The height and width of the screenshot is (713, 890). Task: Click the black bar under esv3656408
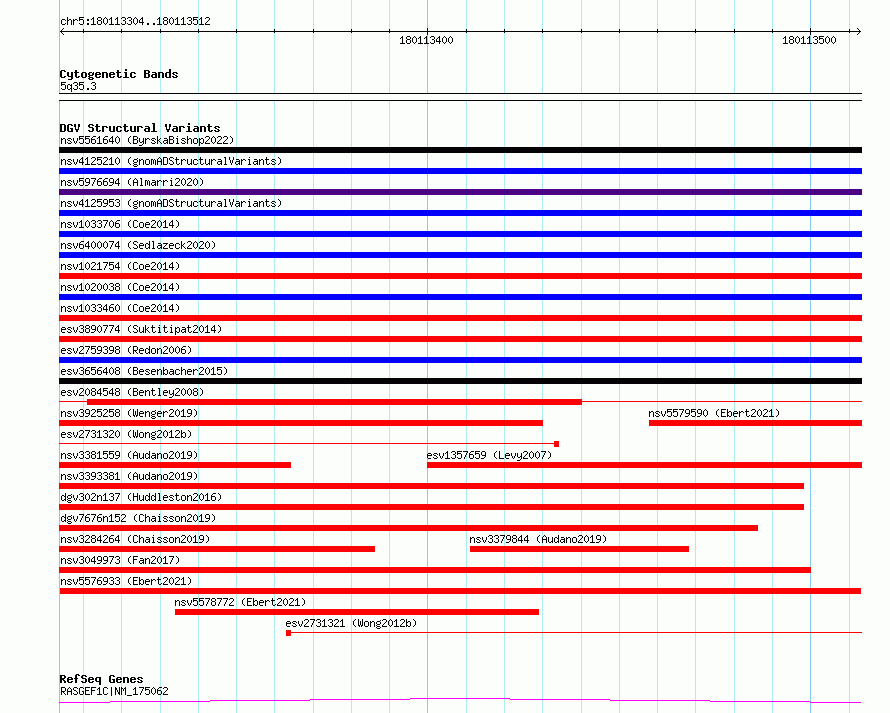(460, 381)
